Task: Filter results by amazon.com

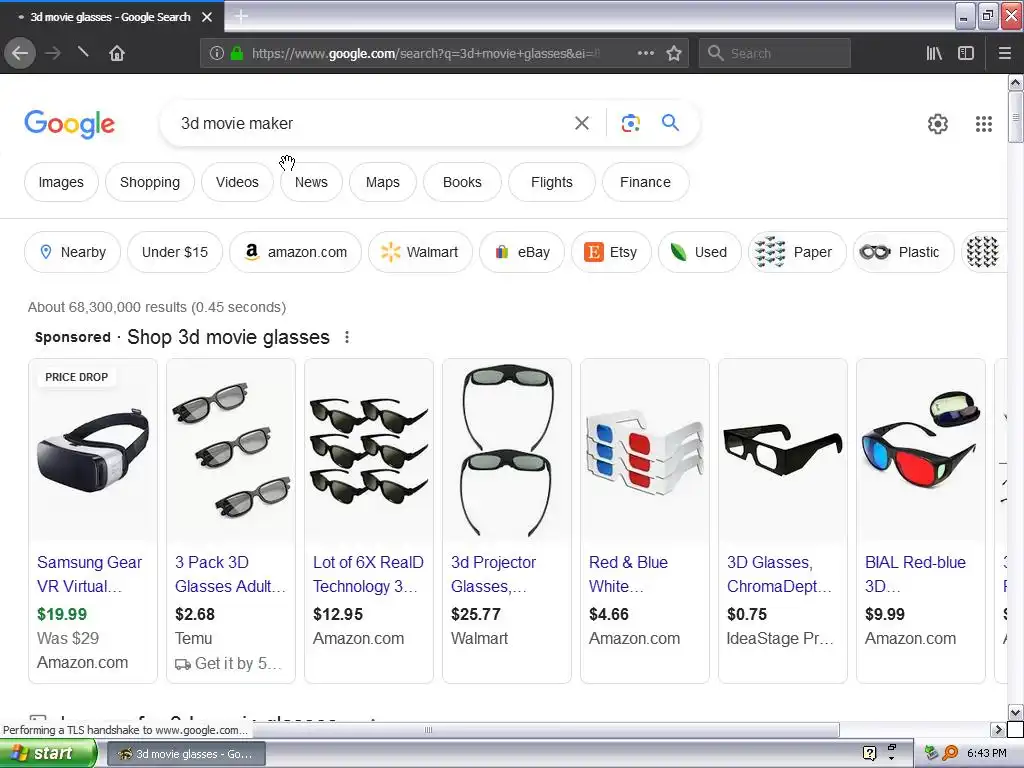Action: coord(295,252)
